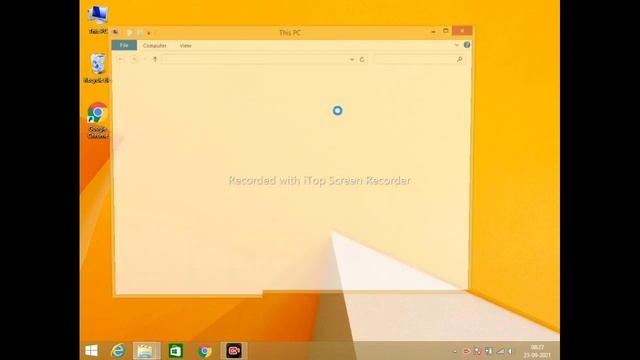The width and height of the screenshot is (640, 360).
Task: Click the Back navigation arrow
Action: click(121, 60)
